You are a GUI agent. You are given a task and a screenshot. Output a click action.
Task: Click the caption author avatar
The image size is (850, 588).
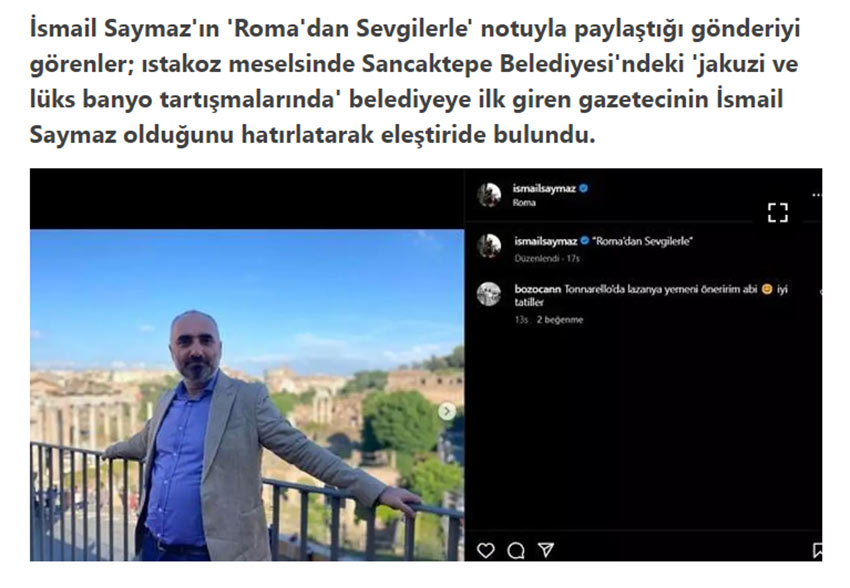point(489,247)
